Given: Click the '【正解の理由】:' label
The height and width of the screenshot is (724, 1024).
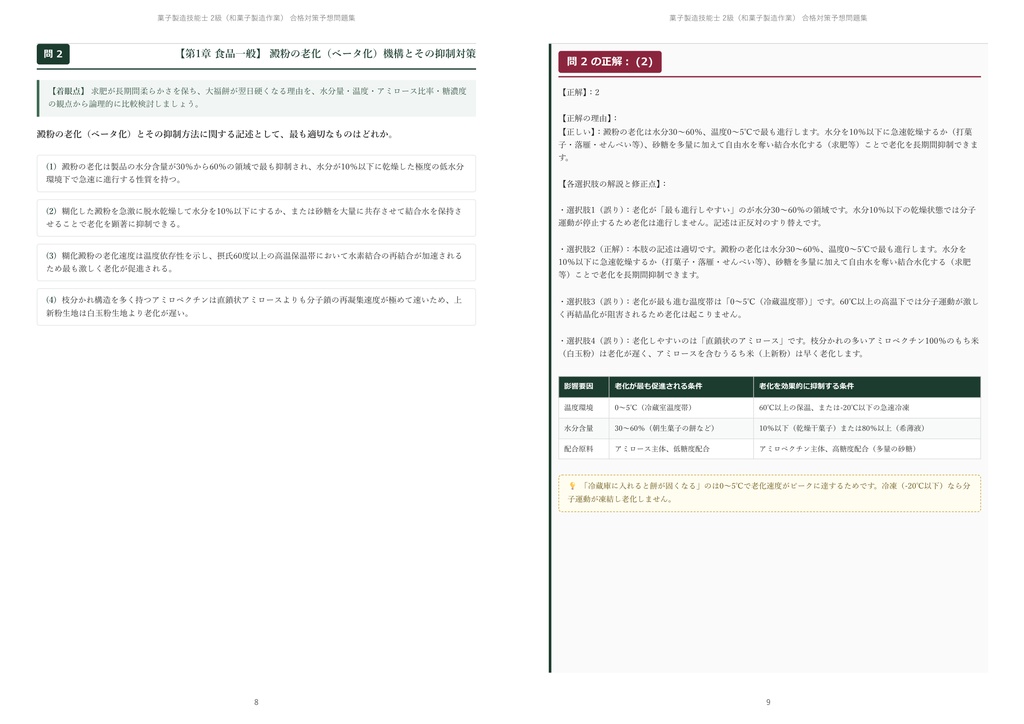Looking at the screenshot, I should click(588, 118).
